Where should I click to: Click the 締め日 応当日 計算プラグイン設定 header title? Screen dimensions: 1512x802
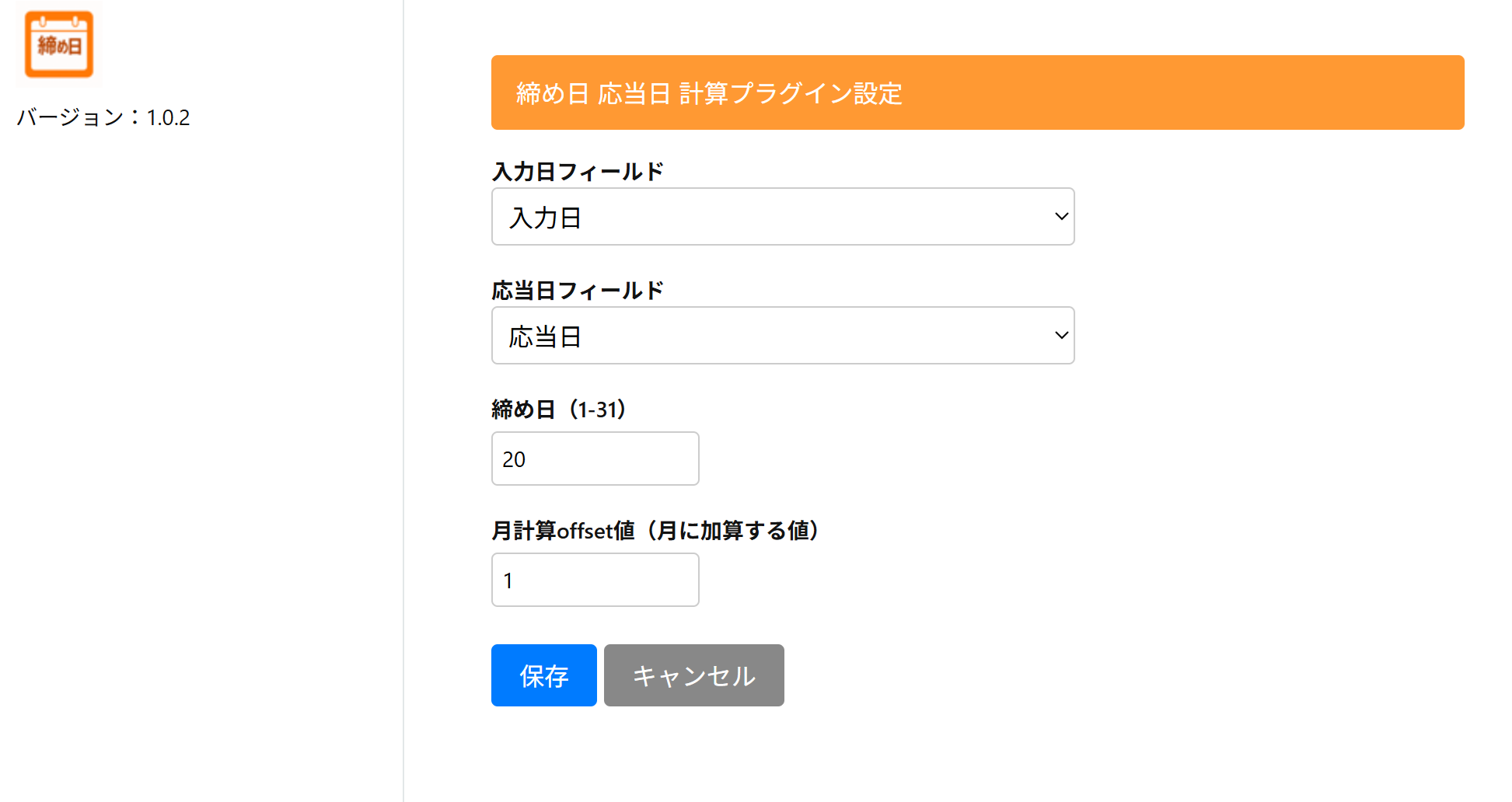tap(709, 93)
